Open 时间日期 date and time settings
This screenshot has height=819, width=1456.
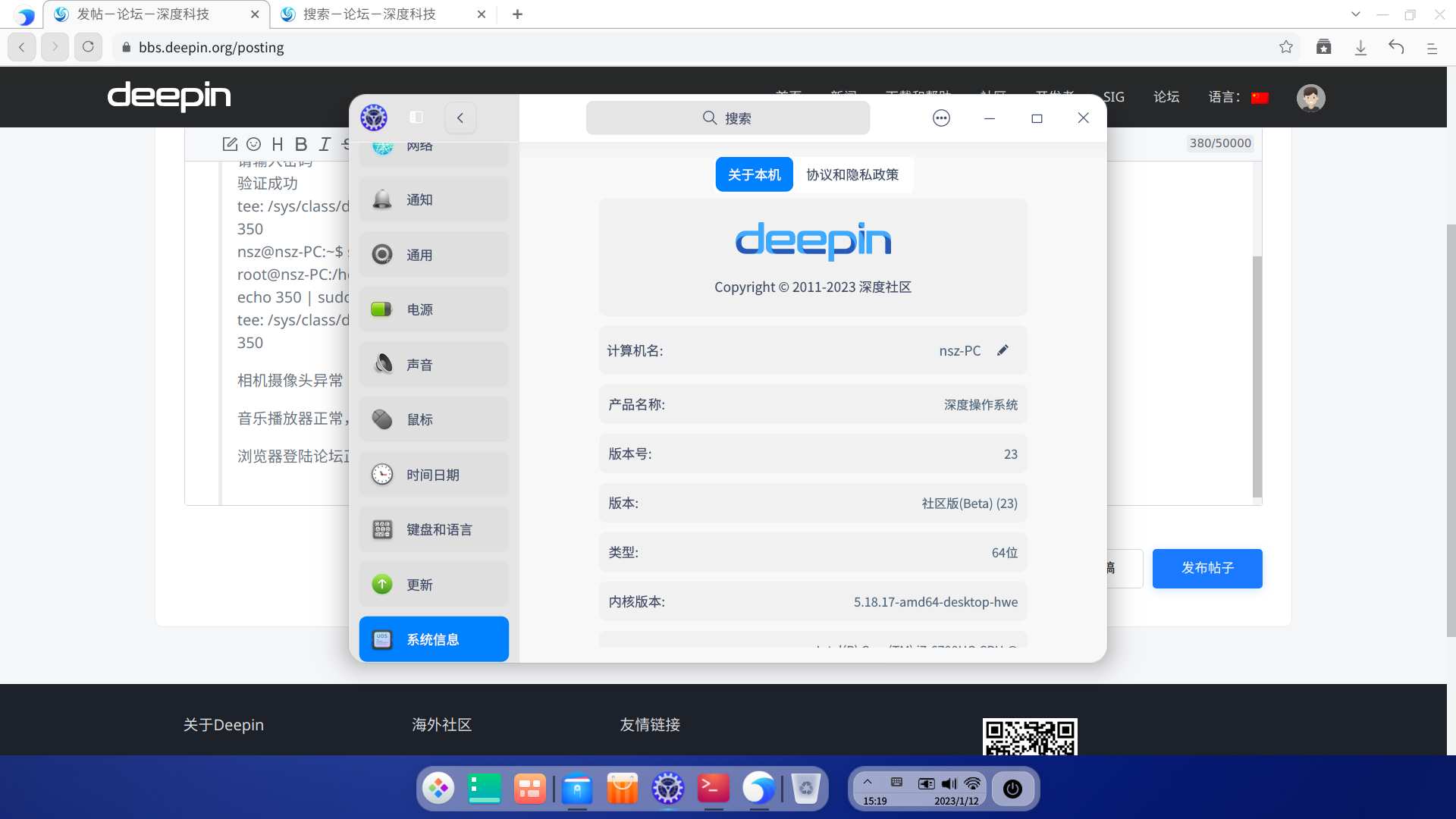tap(434, 475)
